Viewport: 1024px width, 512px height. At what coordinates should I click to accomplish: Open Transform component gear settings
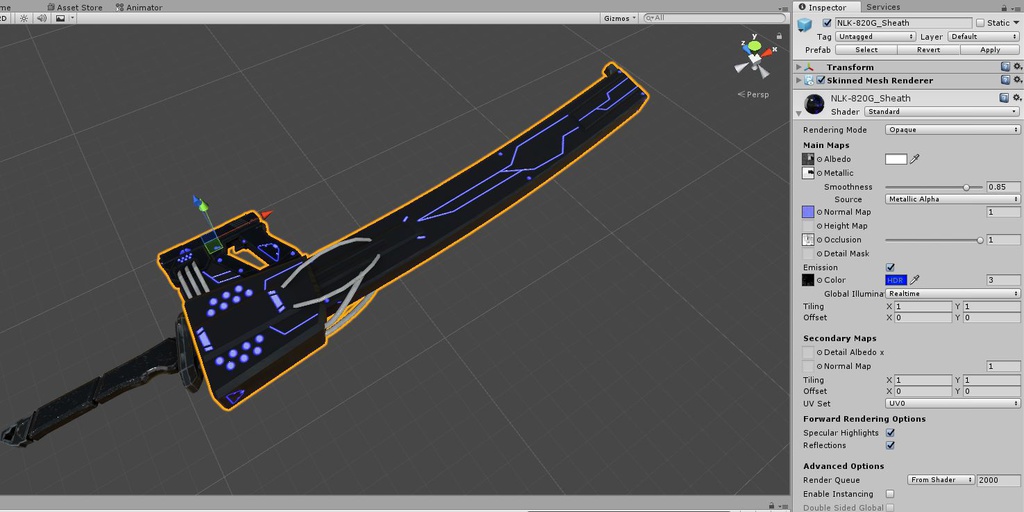click(1017, 67)
